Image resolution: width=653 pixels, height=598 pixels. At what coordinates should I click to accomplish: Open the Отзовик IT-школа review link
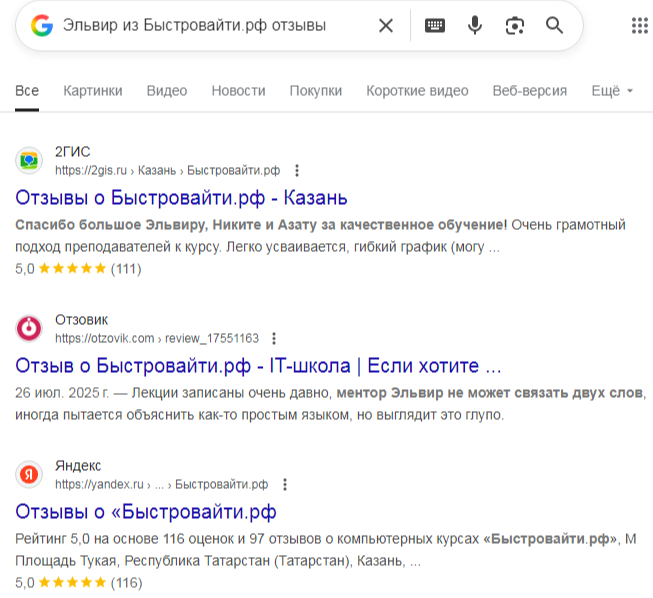258,363
